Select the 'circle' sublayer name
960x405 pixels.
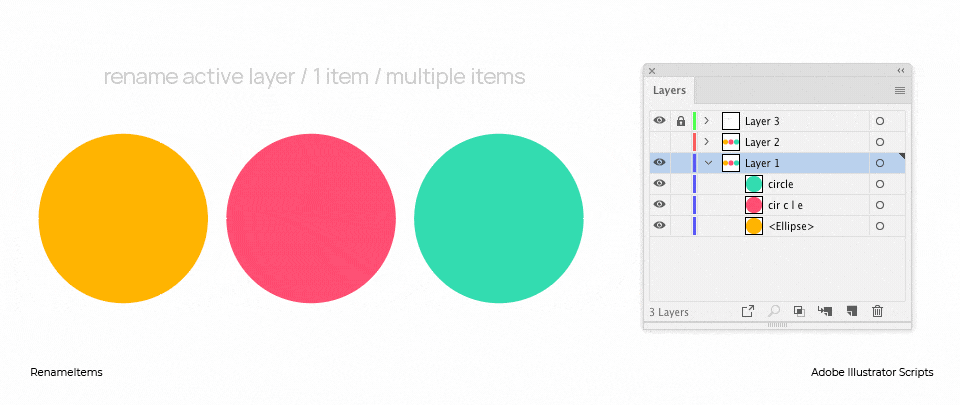[781, 184]
